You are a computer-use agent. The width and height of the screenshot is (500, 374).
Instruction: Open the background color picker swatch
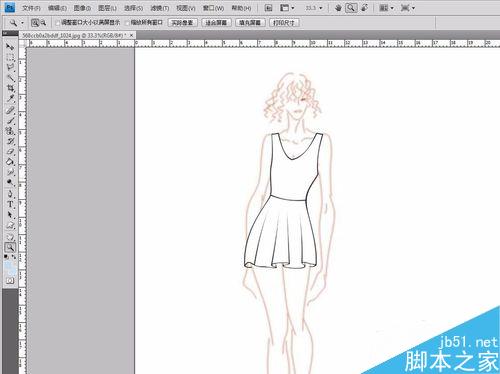pos(12,271)
